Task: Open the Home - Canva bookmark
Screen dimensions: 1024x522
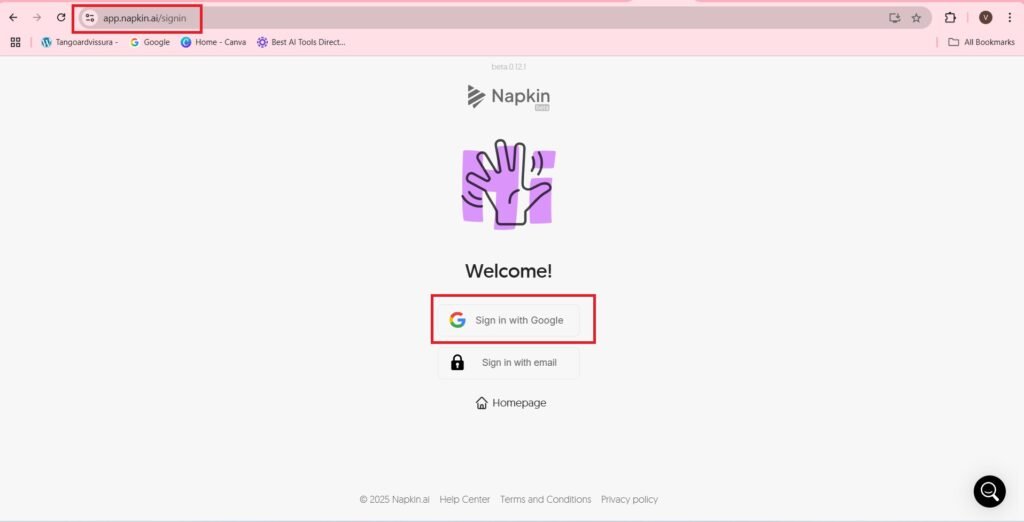Action: (214, 42)
